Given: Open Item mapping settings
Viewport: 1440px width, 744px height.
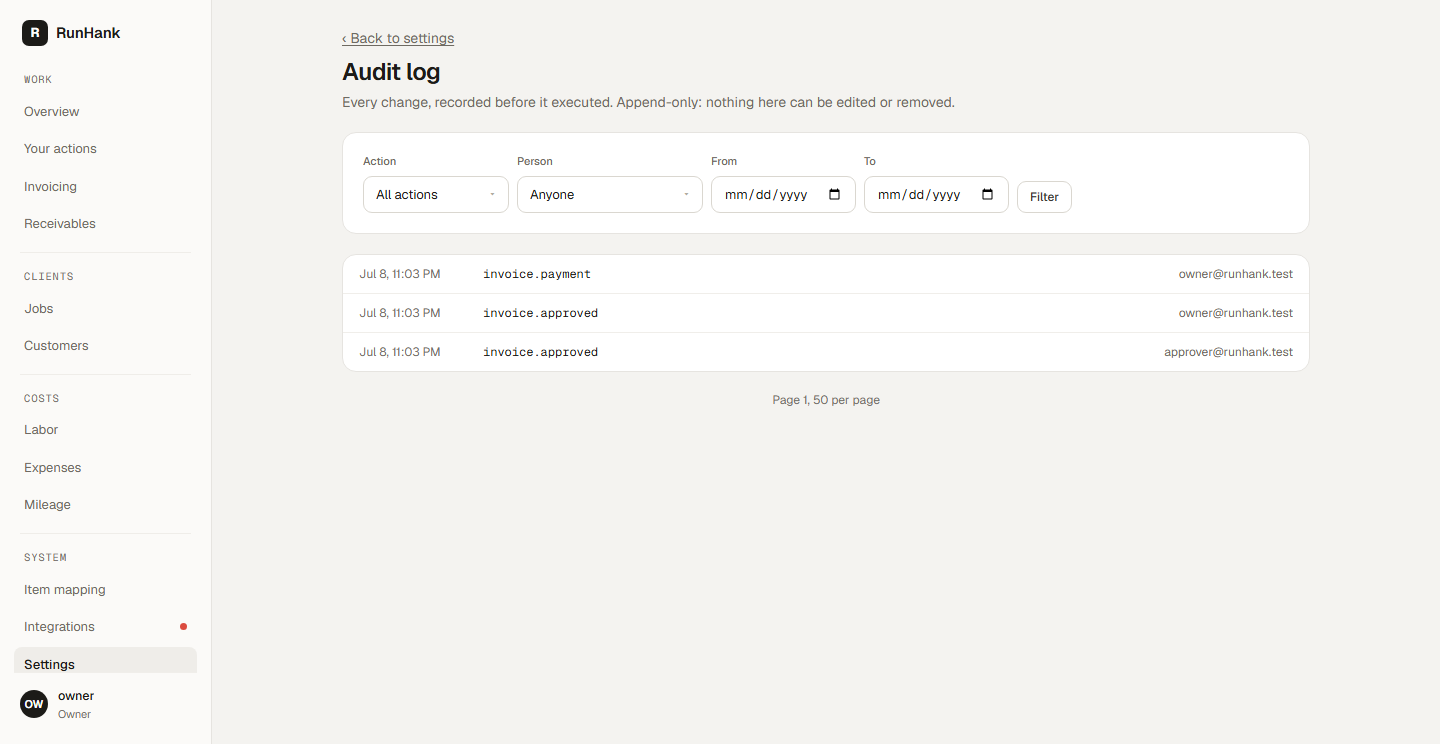Looking at the screenshot, I should coord(105,590).
